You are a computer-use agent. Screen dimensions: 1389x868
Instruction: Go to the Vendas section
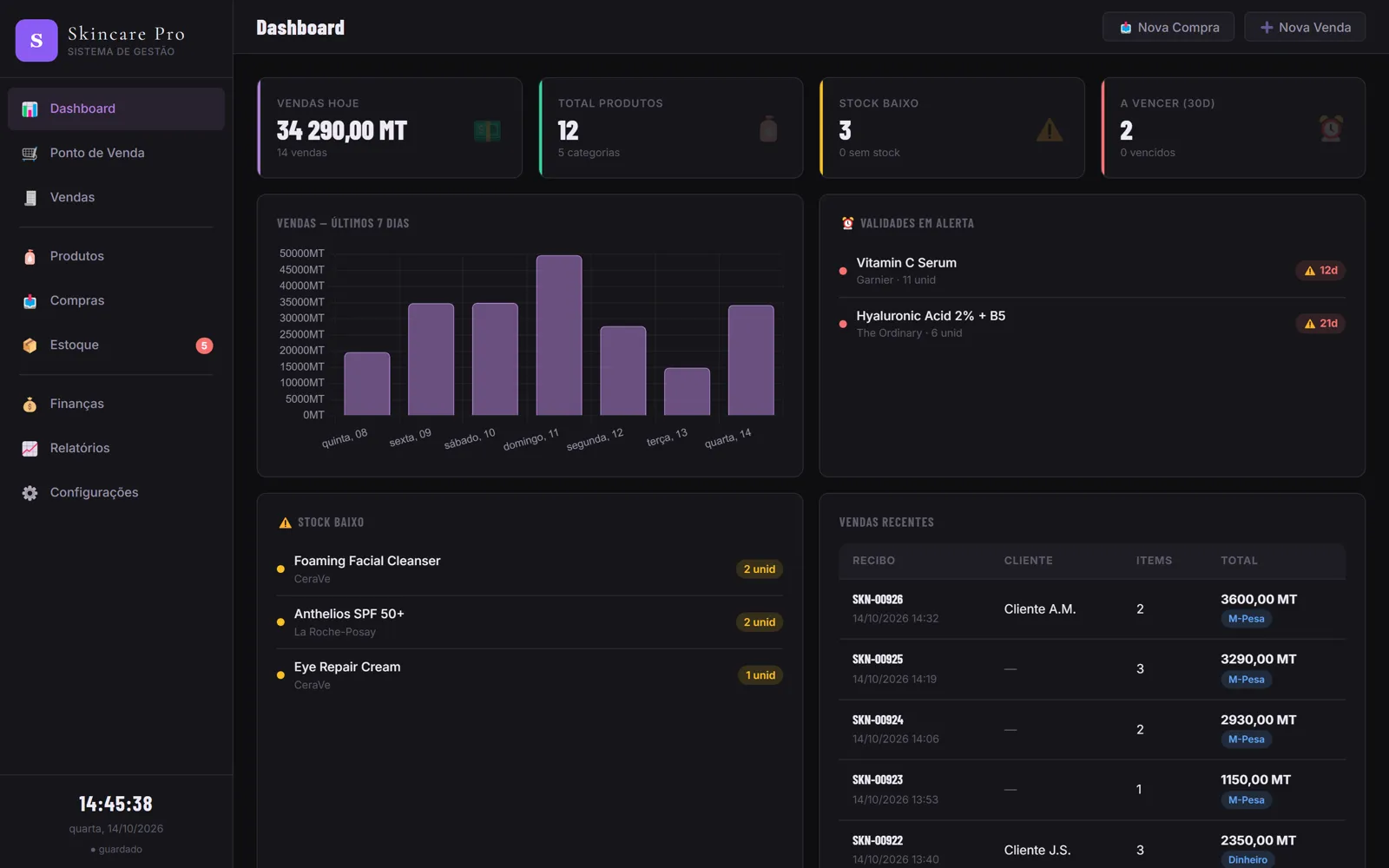(x=116, y=197)
